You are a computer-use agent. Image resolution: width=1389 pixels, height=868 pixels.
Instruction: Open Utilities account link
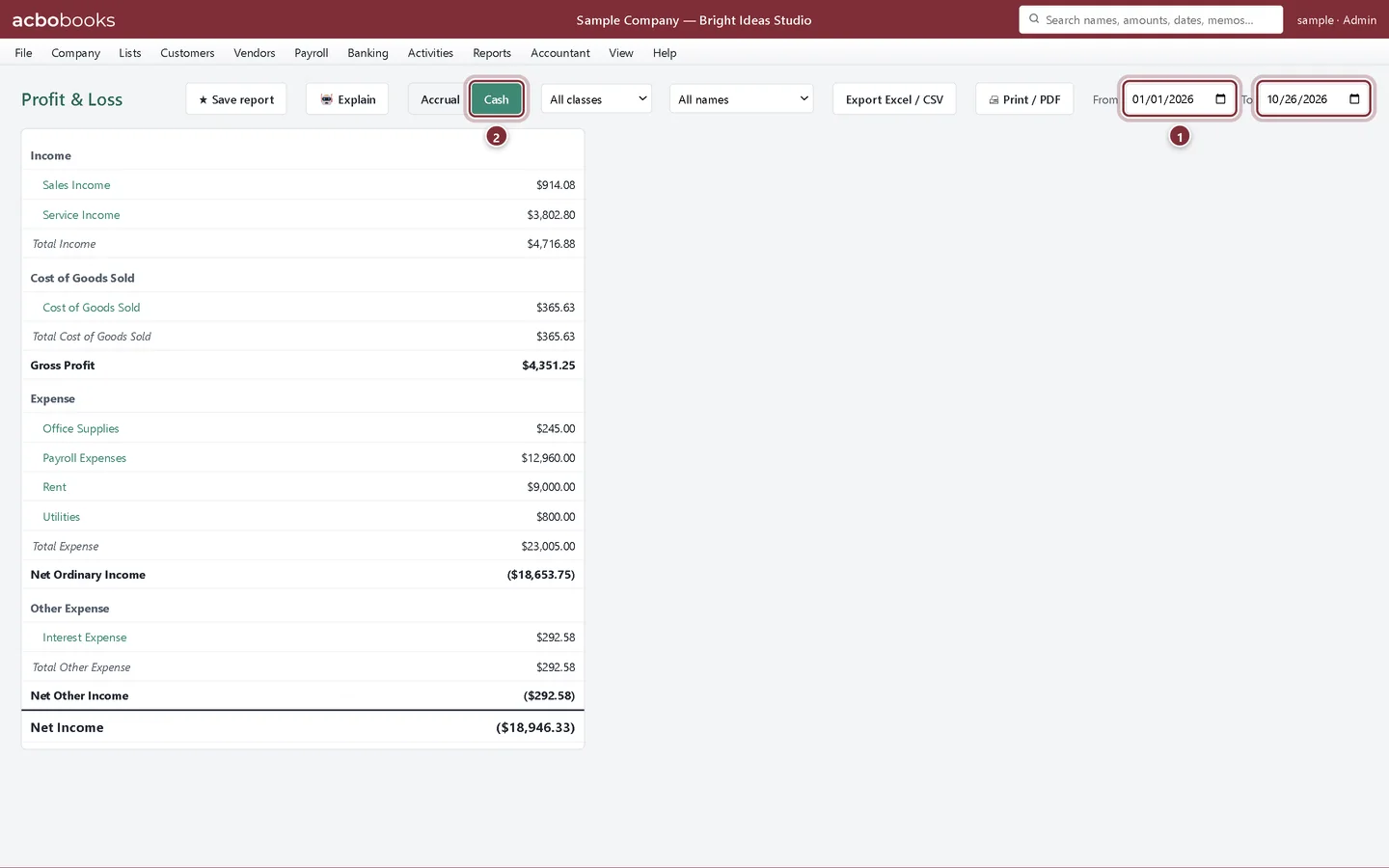(x=62, y=517)
